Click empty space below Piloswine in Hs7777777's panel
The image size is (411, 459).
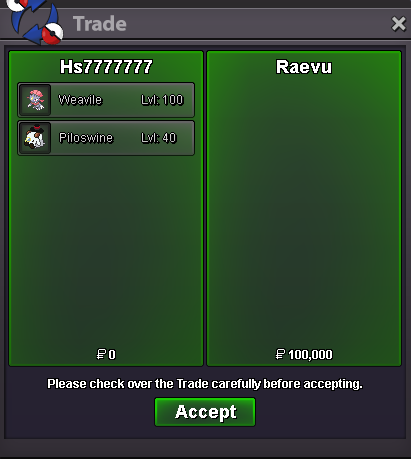coord(106,250)
